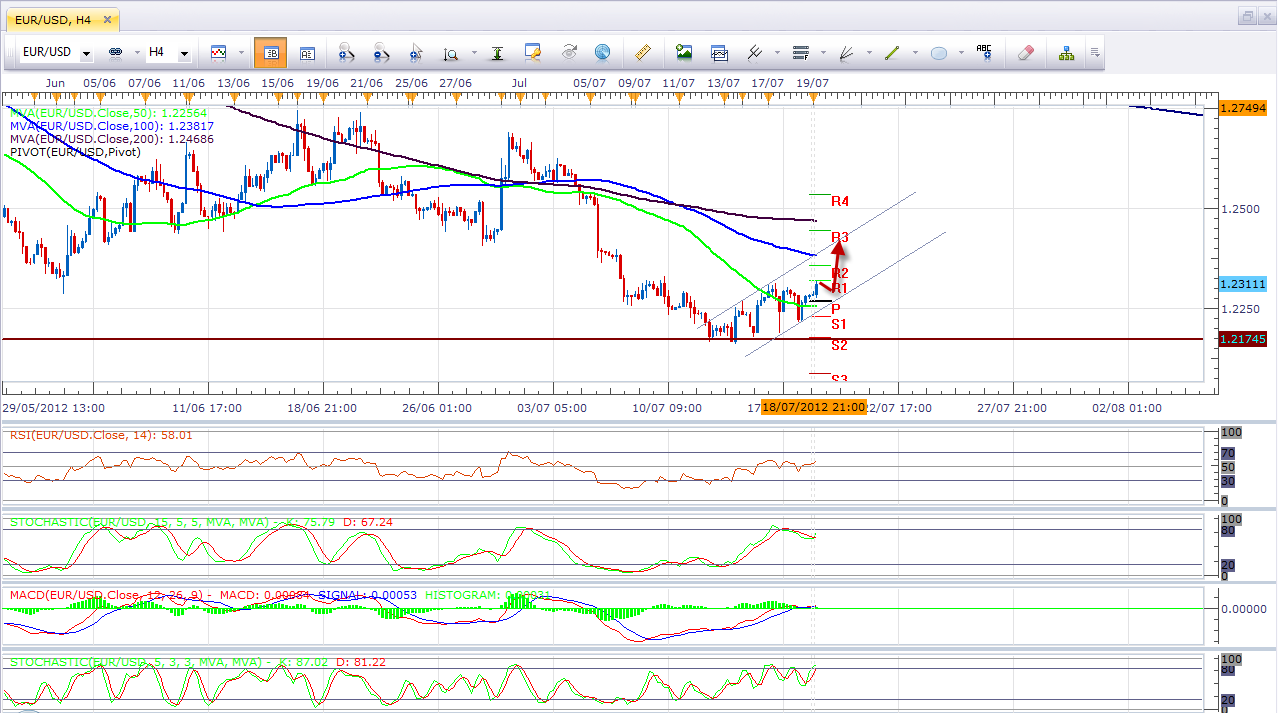Click the MVA 100 indicator legend
Viewport: 1278px width, 713px height.
coord(112,126)
